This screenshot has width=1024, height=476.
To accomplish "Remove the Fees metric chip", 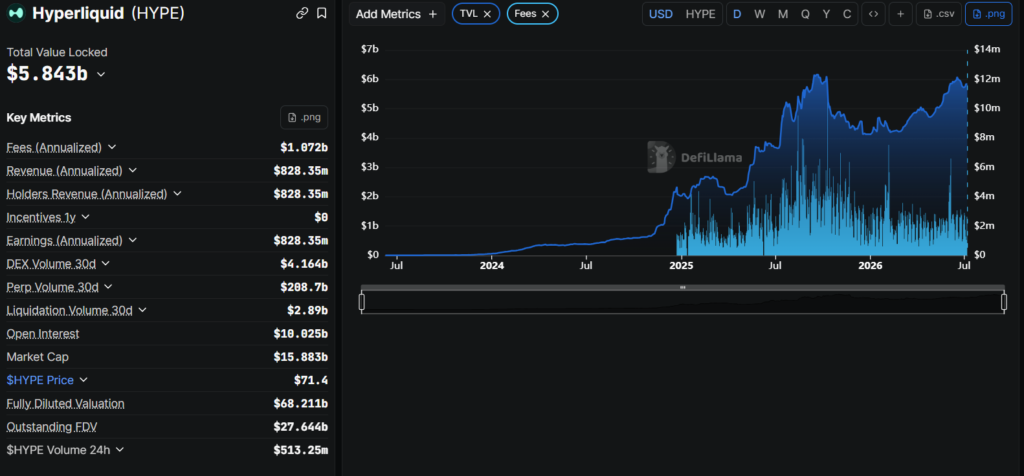I will [x=545, y=14].
